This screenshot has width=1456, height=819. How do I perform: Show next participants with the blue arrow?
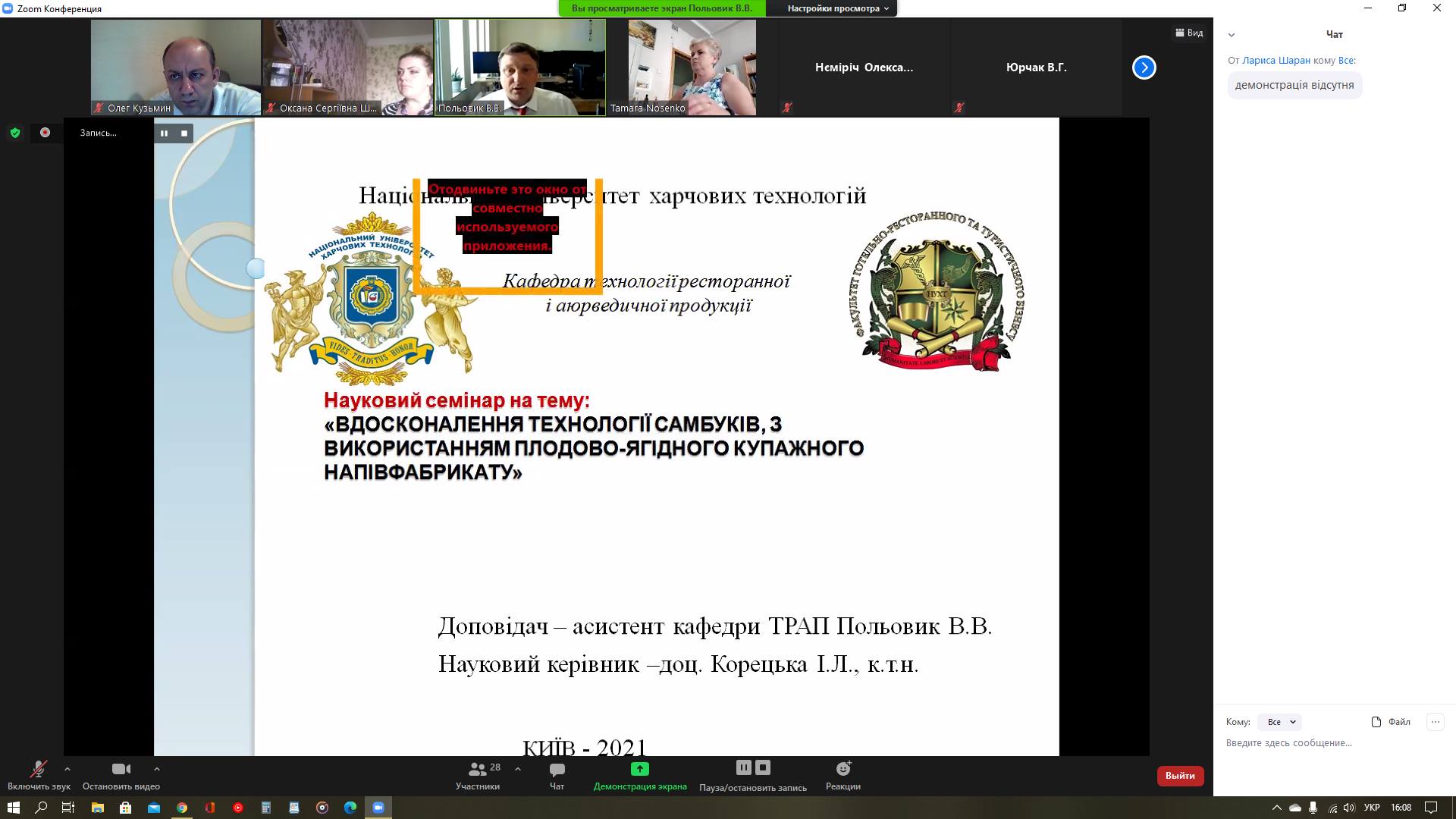[x=1144, y=67]
